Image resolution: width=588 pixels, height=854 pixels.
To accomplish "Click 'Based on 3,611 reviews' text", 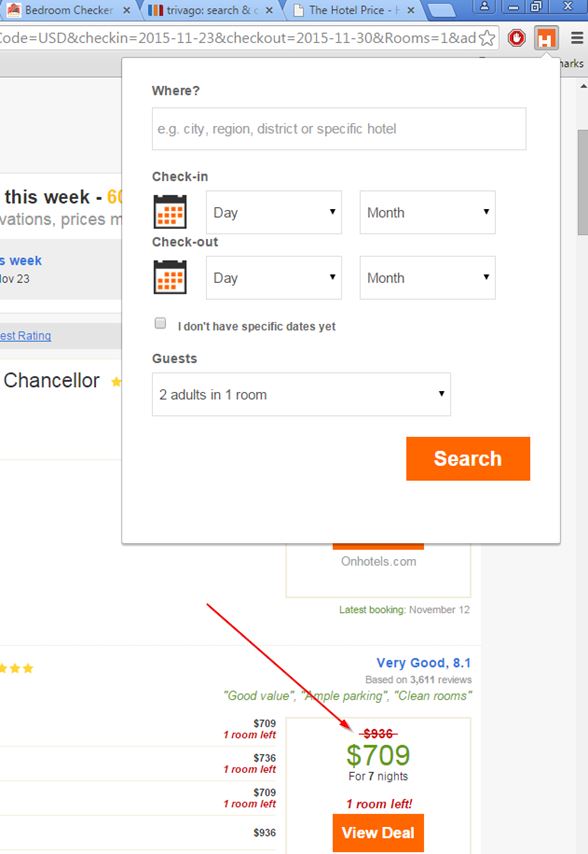I will coord(418,680).
